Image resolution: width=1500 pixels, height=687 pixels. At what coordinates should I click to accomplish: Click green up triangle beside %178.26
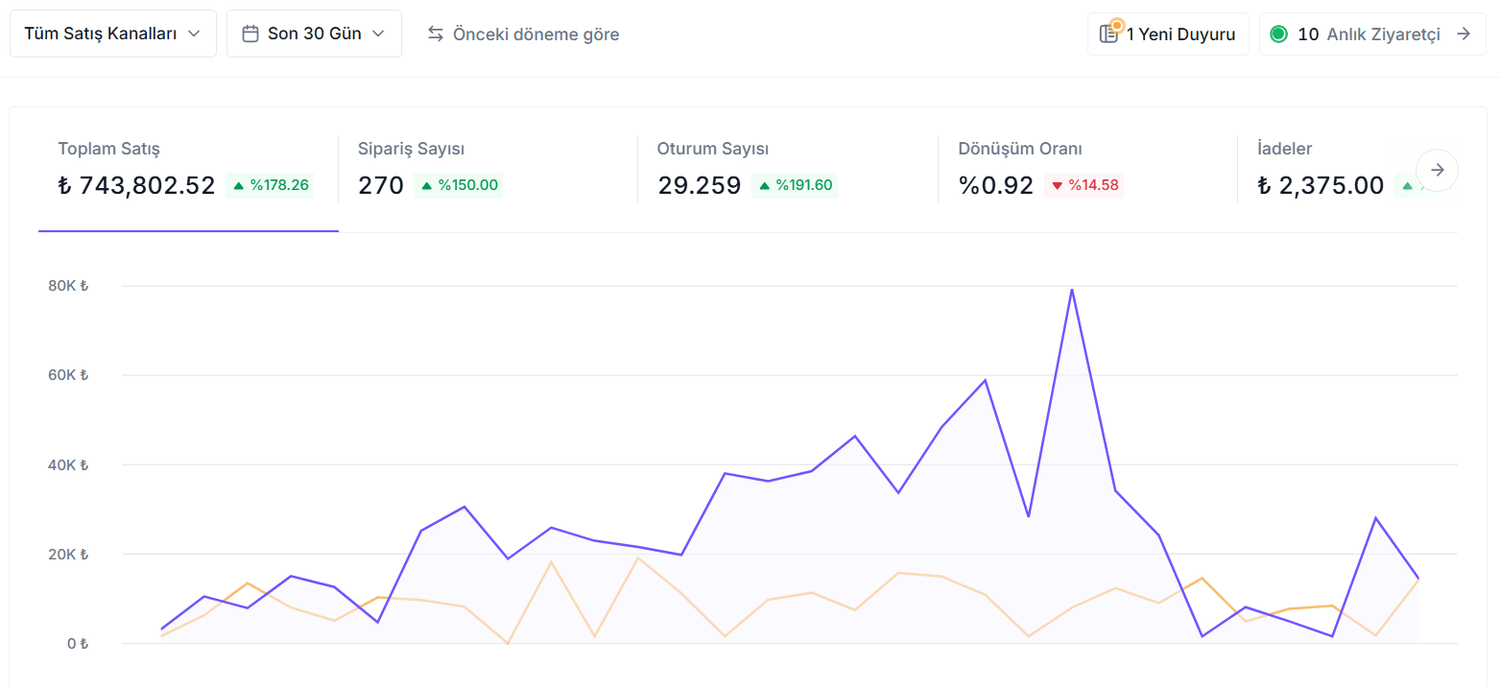point(238,186)
